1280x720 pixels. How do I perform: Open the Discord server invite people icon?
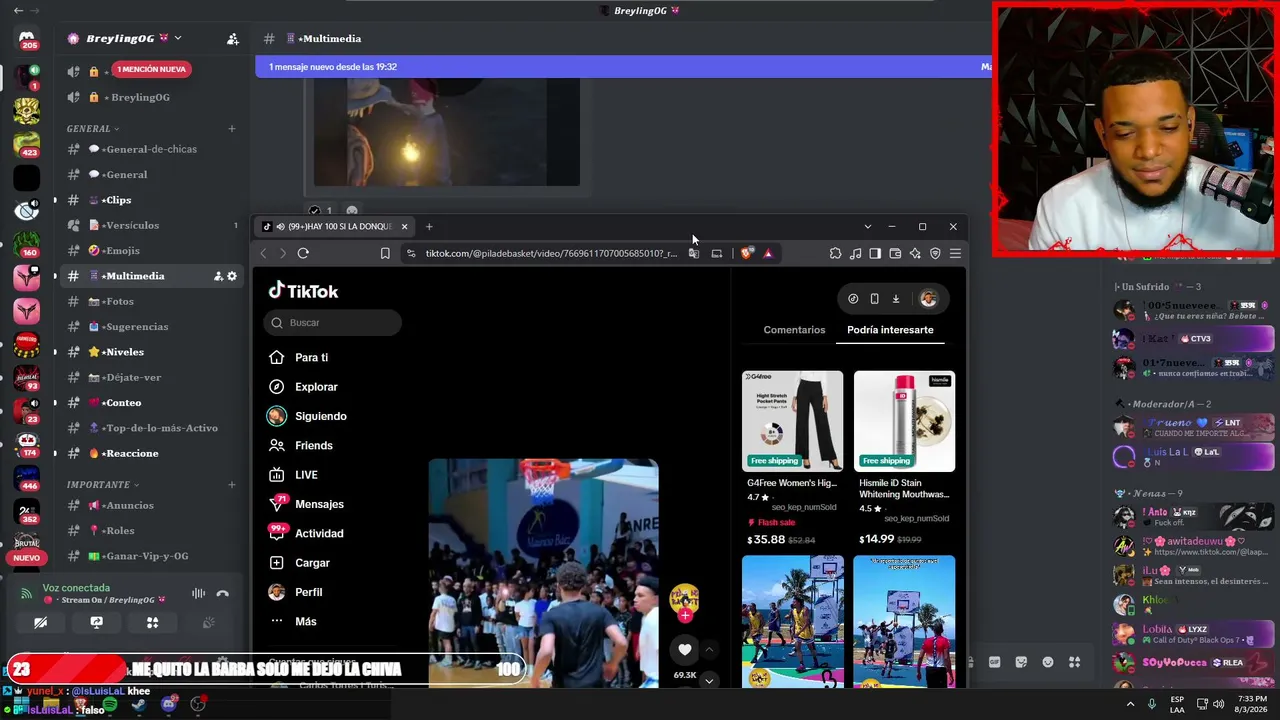pos(233,39)
